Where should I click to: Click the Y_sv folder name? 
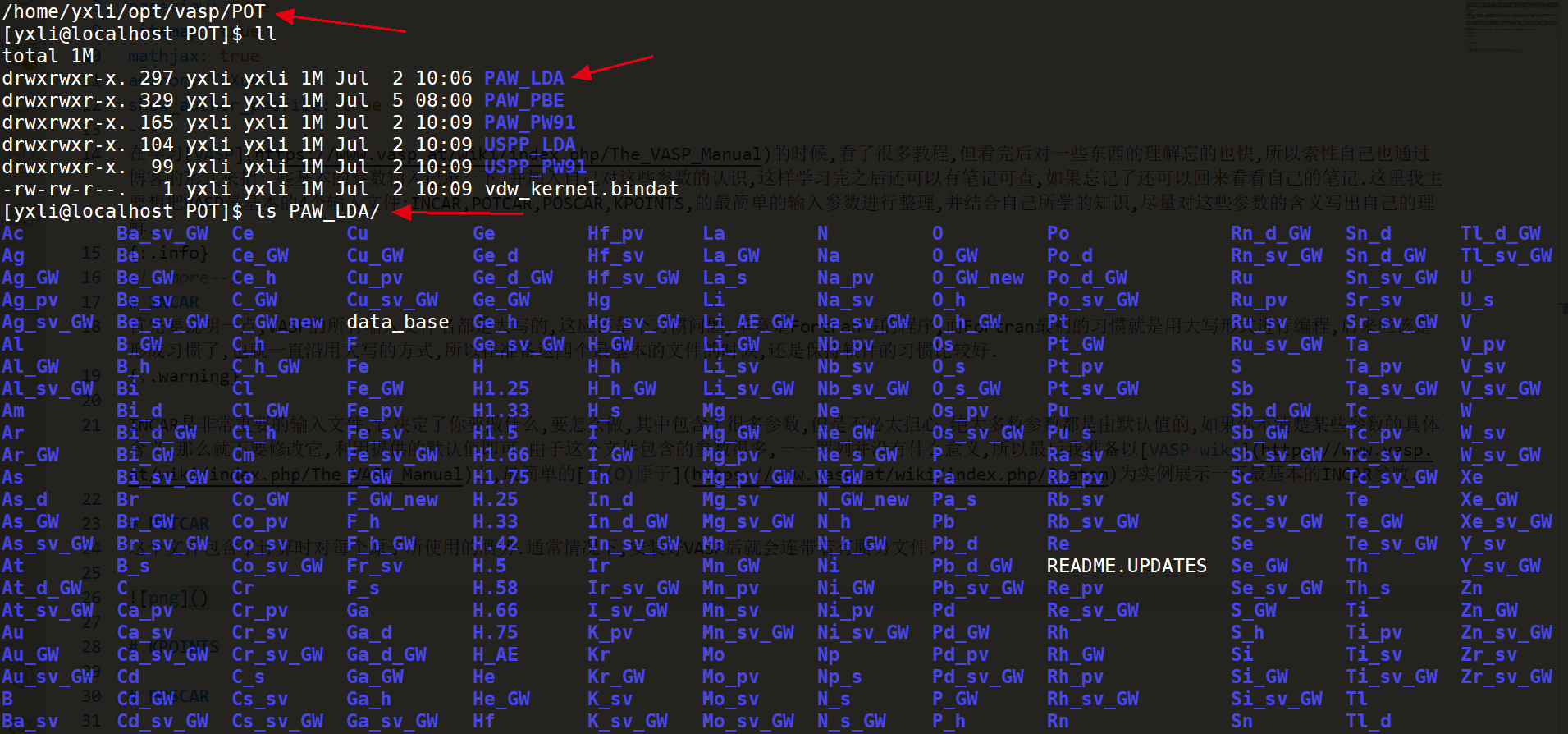[x=1483, y=544]
